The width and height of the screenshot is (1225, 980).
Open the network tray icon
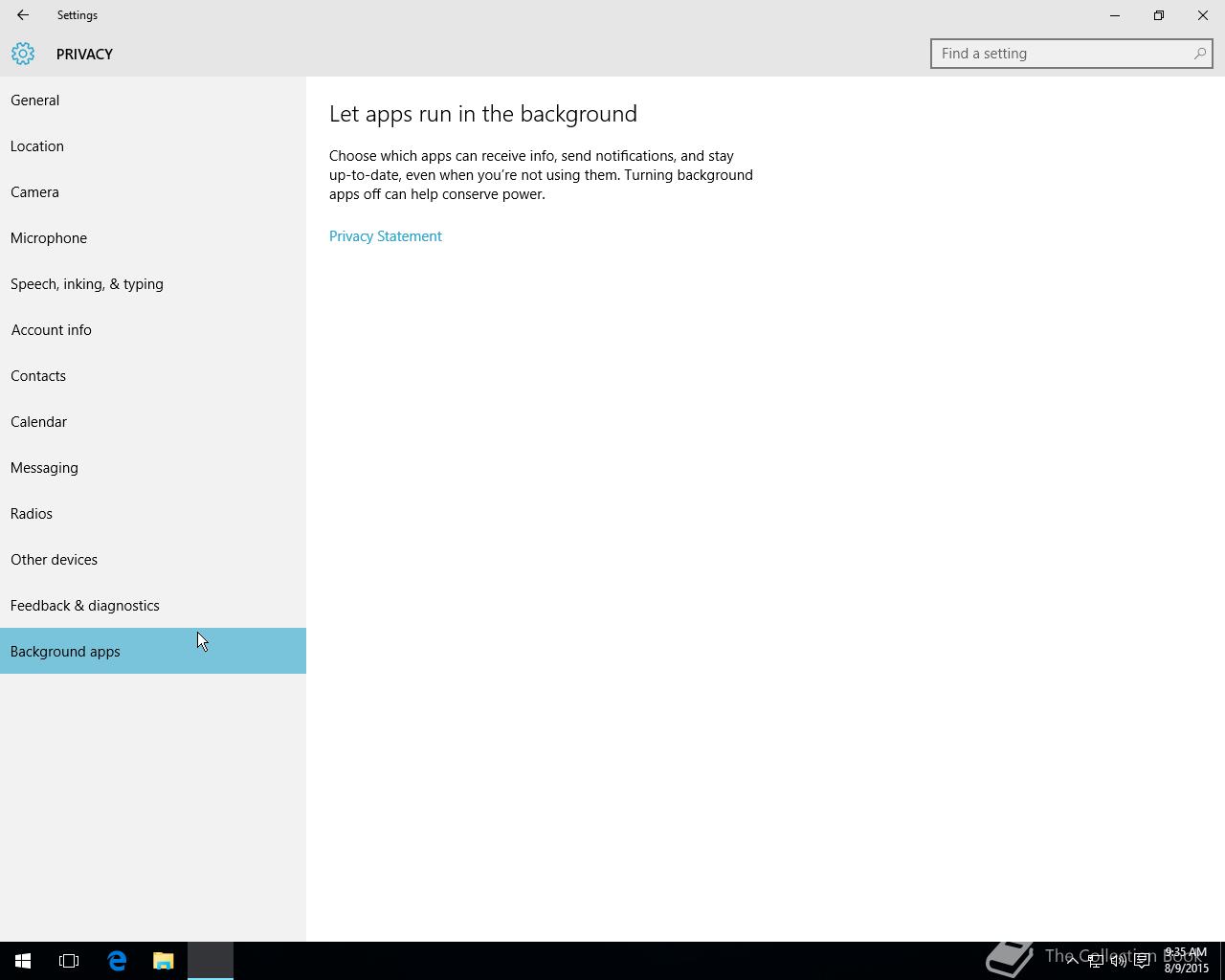[x=1095, y=961]
